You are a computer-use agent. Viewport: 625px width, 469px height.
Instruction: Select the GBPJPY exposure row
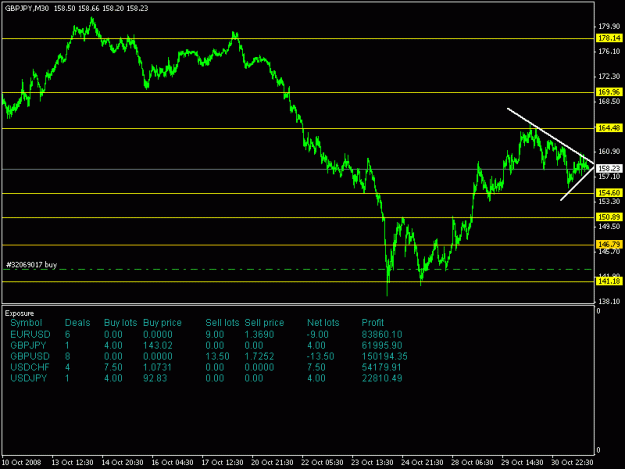click(206, 345)
